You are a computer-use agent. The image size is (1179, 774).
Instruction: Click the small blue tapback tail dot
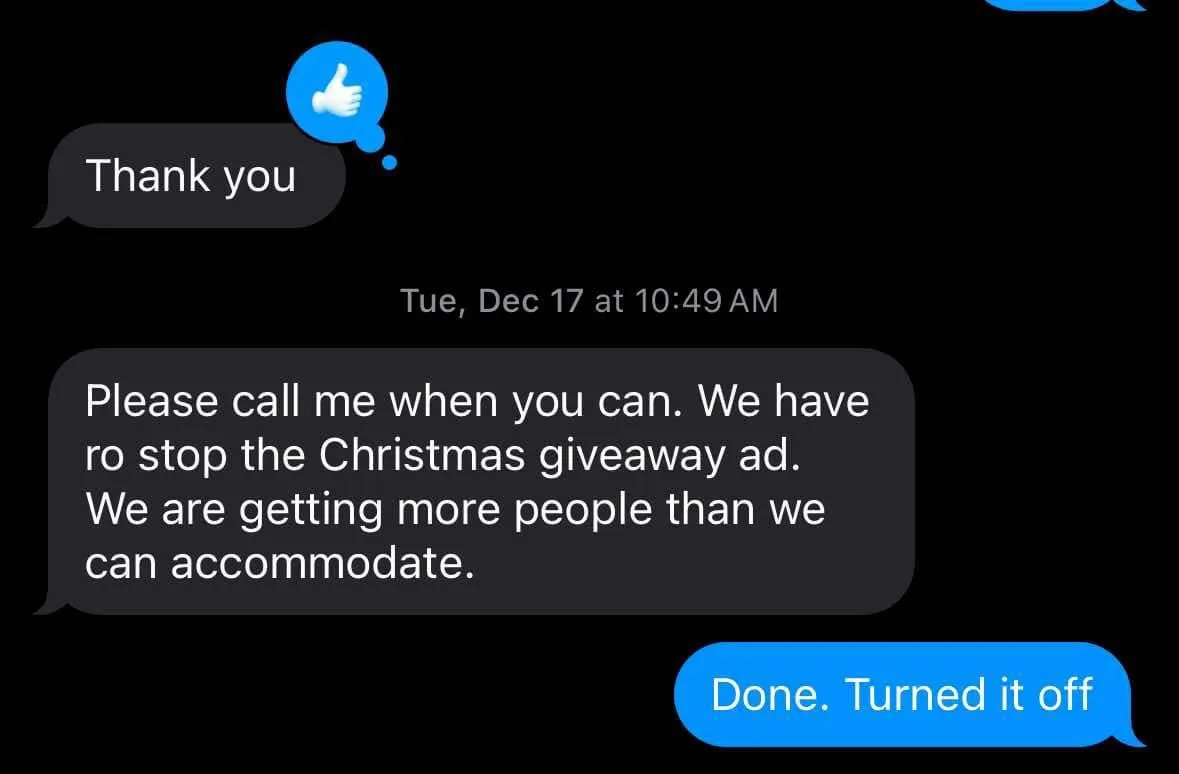click(389, 162)
